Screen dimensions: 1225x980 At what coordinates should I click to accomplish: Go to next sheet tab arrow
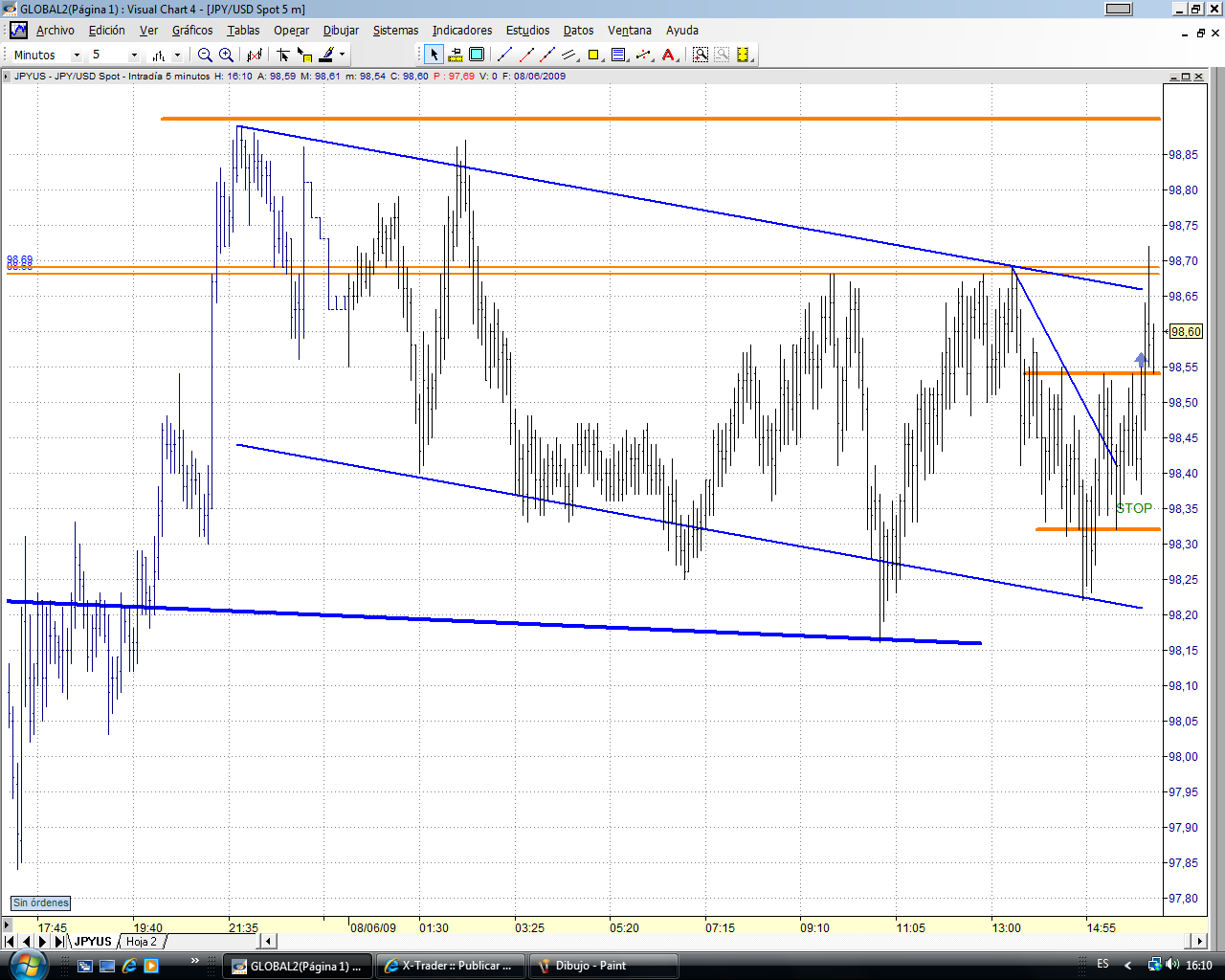42,942
